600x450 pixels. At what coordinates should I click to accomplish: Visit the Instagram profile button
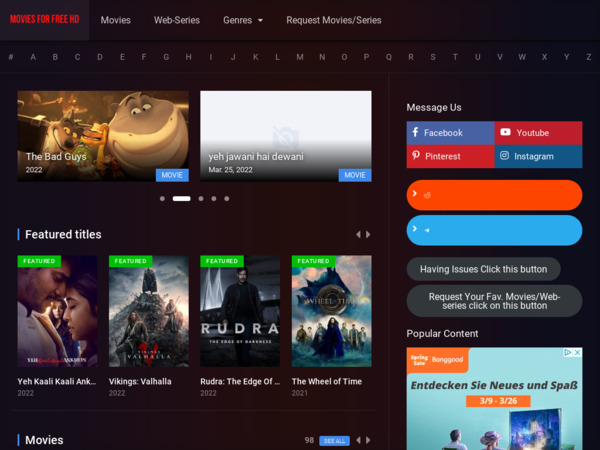tap(538, 157)
